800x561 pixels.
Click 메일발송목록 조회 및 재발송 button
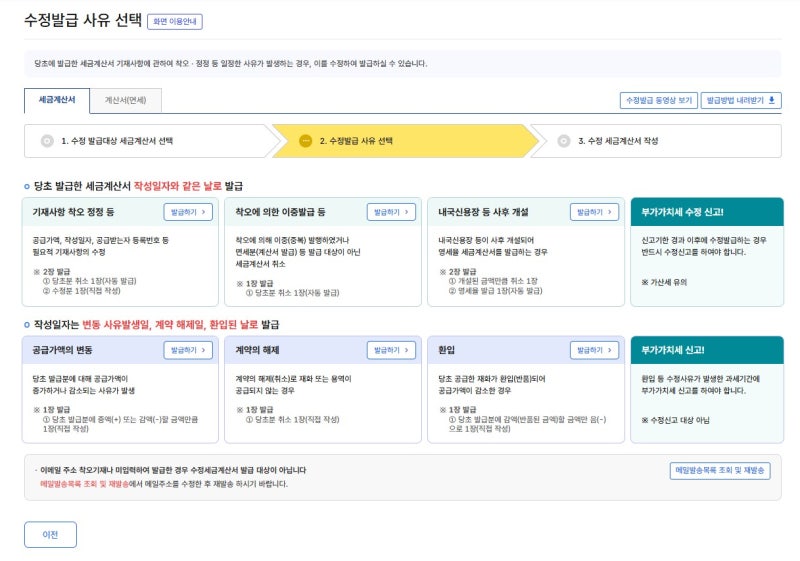tap(720, 470)
